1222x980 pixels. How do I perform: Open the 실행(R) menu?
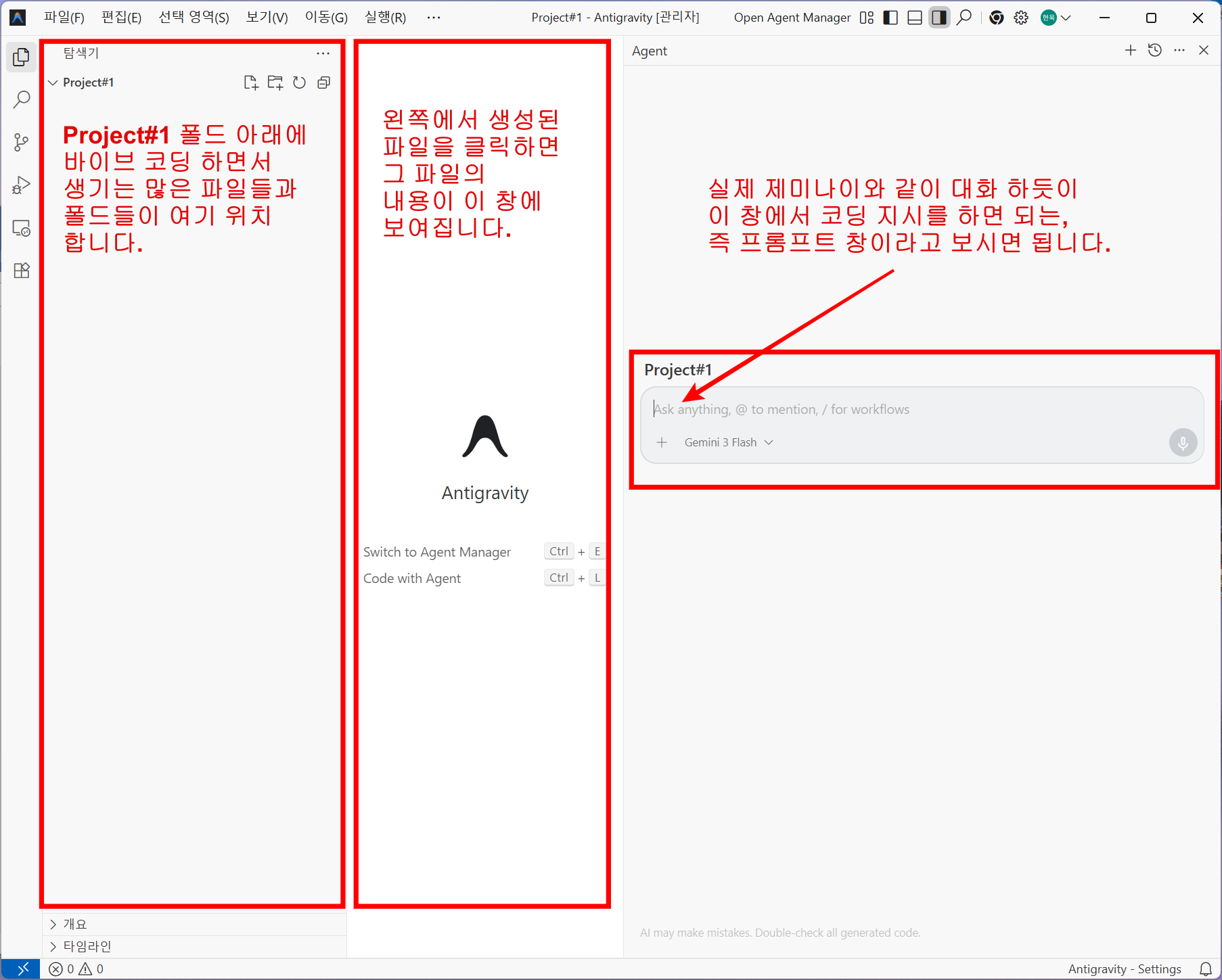pos(386,18)
